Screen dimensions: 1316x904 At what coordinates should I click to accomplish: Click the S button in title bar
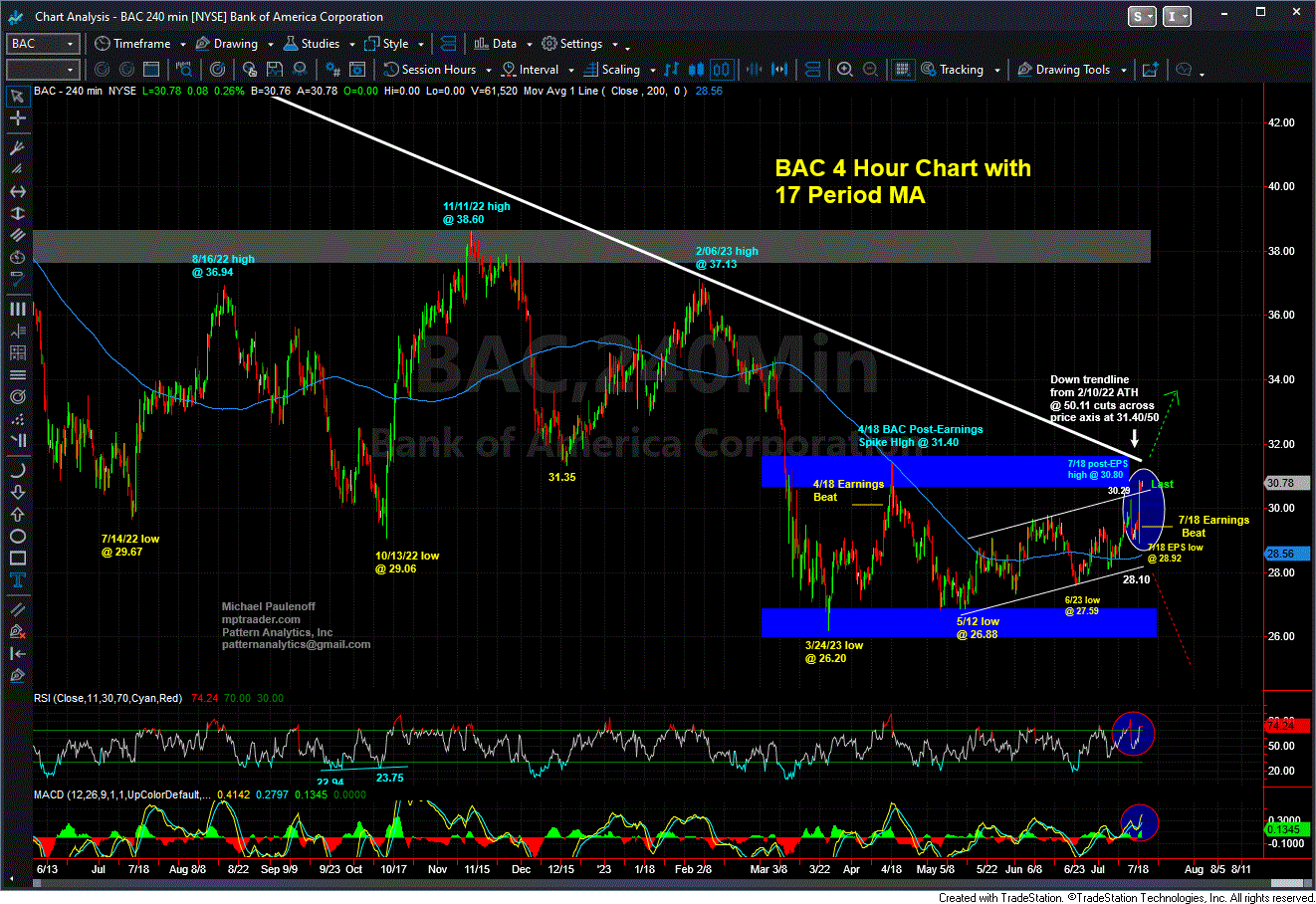1142,16
